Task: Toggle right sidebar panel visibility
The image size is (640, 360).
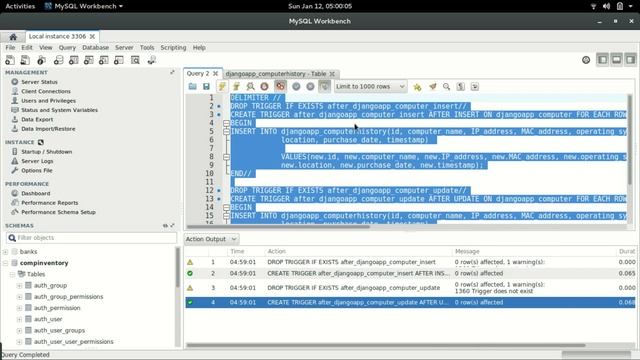Action: 630,60
